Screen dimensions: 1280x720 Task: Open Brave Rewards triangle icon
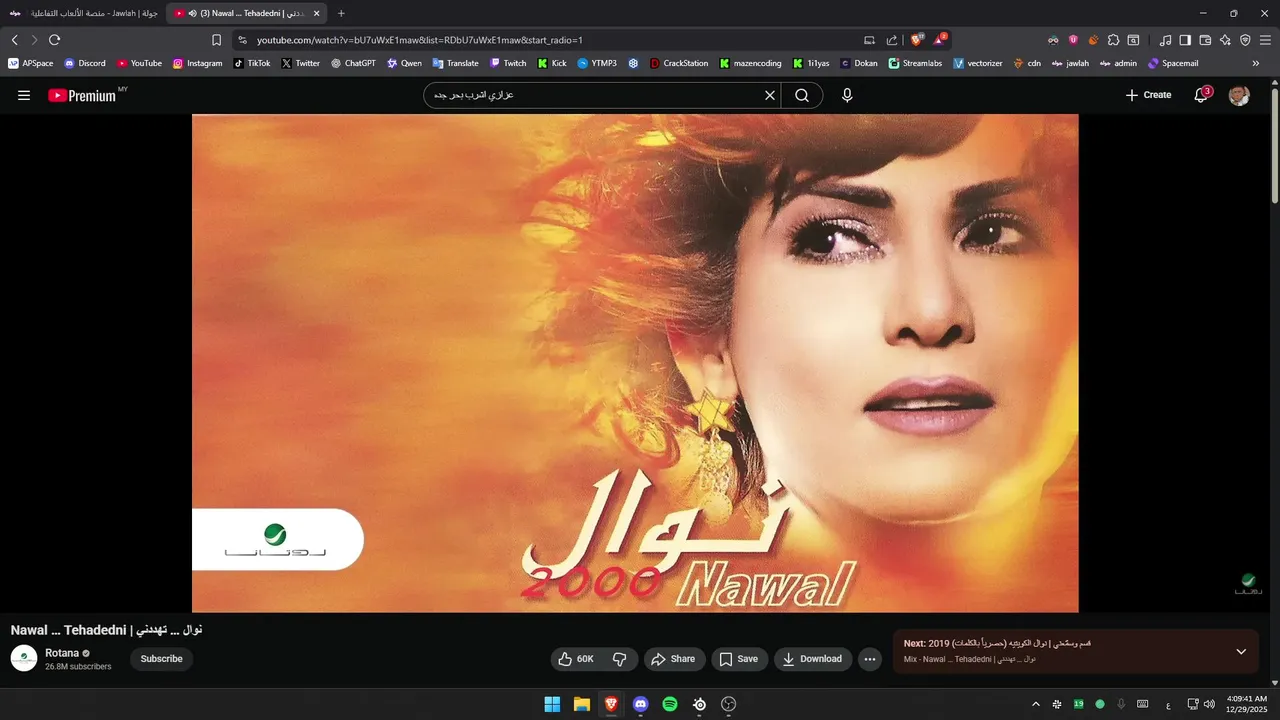[939, 40]
